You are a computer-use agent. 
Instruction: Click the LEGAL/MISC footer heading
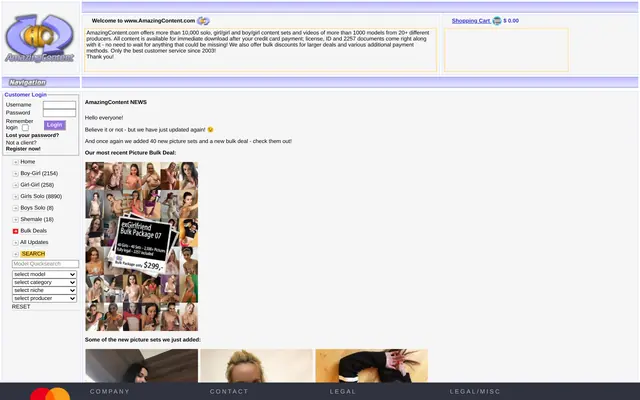click(475, 391)
